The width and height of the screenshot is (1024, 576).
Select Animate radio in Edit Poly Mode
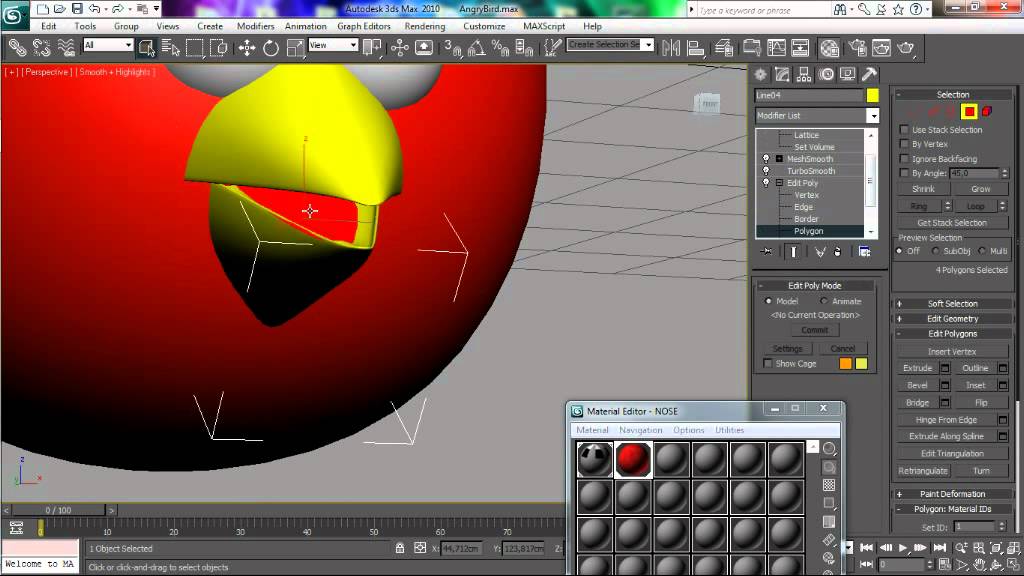824,301
